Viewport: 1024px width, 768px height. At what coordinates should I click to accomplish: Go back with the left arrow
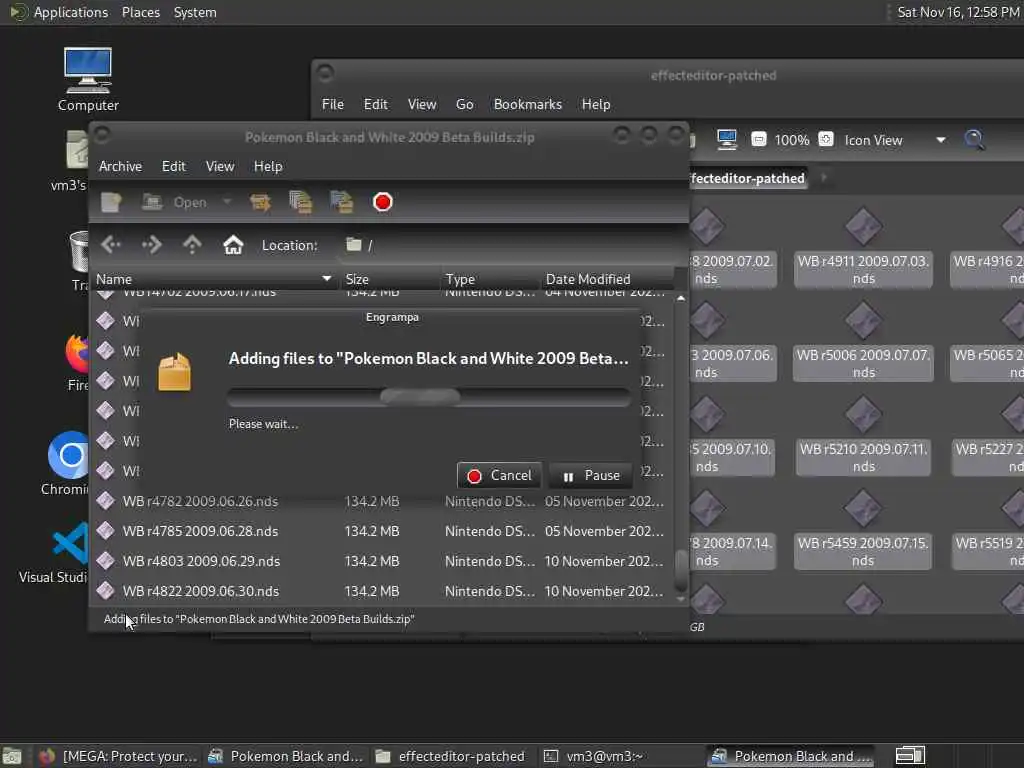[x=111, y=245]
